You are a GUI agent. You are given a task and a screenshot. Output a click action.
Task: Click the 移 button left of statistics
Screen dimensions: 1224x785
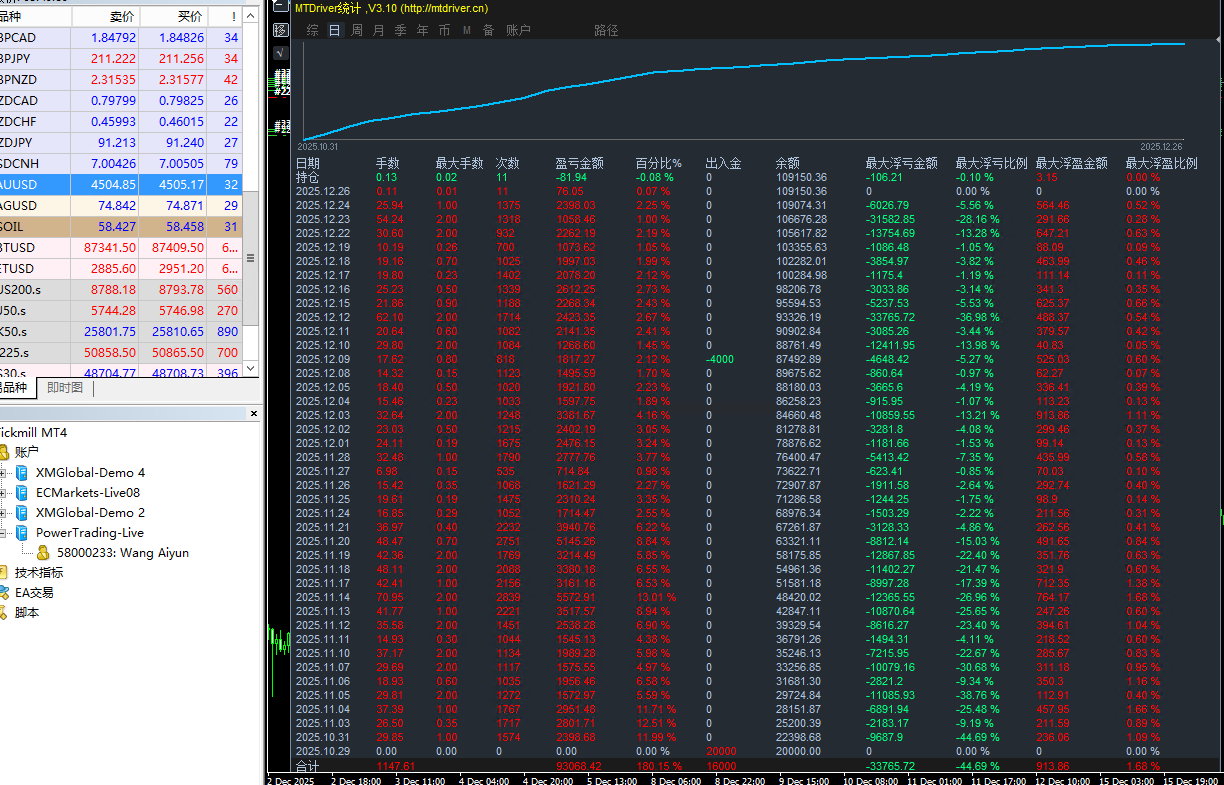point(280,30)
